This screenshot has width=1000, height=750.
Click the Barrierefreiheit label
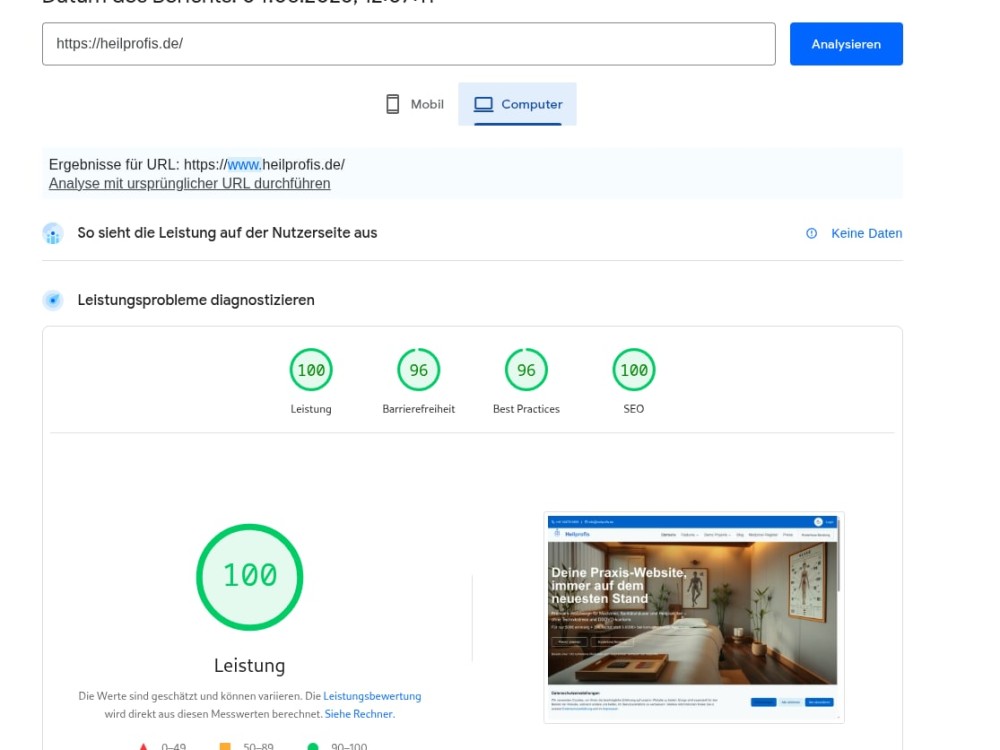[x=418, y=409]
